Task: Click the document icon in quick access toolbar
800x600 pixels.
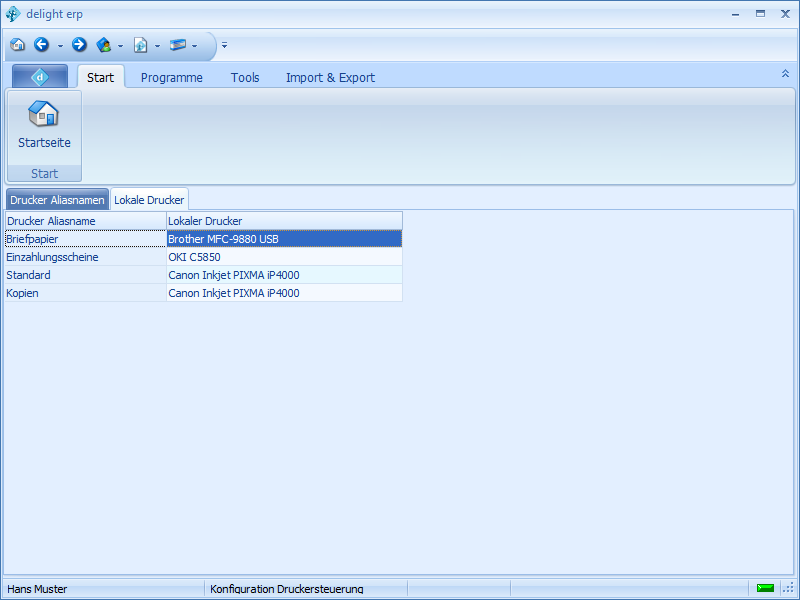Action: 141,45
